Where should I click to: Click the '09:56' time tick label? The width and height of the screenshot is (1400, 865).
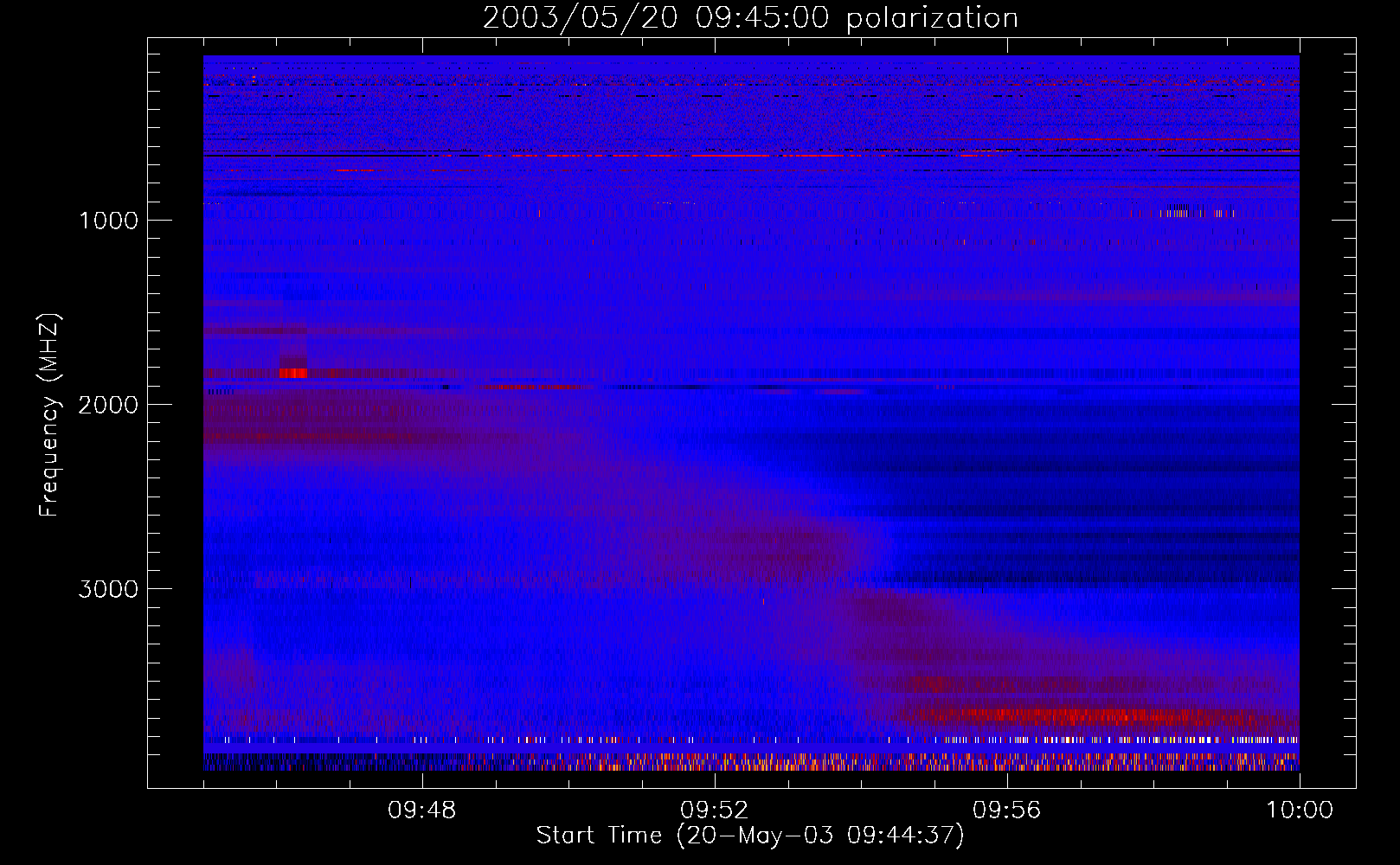point(1006,811)
